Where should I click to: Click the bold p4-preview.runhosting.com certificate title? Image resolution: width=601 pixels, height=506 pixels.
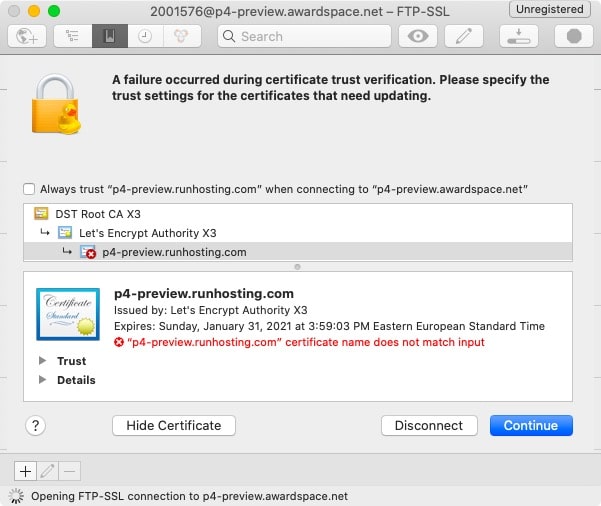point(204,294)
